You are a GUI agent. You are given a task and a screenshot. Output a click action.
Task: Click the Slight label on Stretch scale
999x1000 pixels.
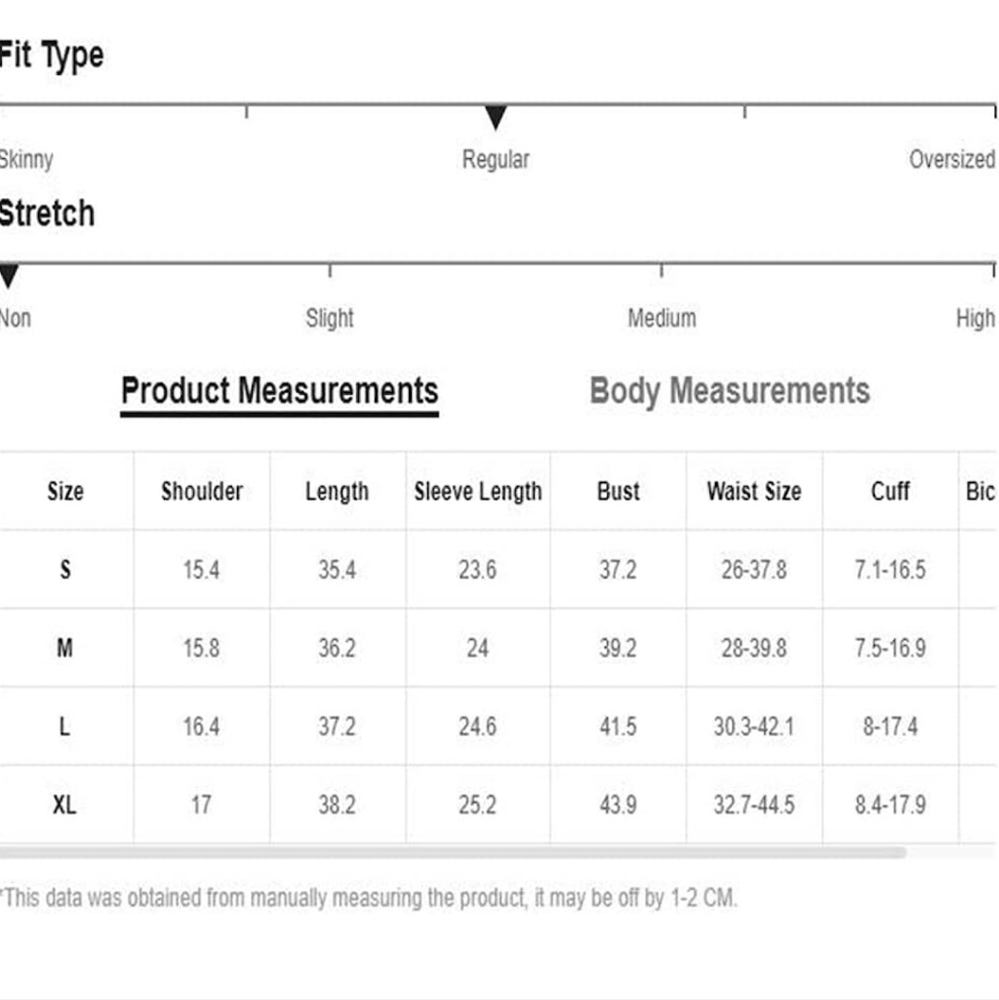pos(329,318)
